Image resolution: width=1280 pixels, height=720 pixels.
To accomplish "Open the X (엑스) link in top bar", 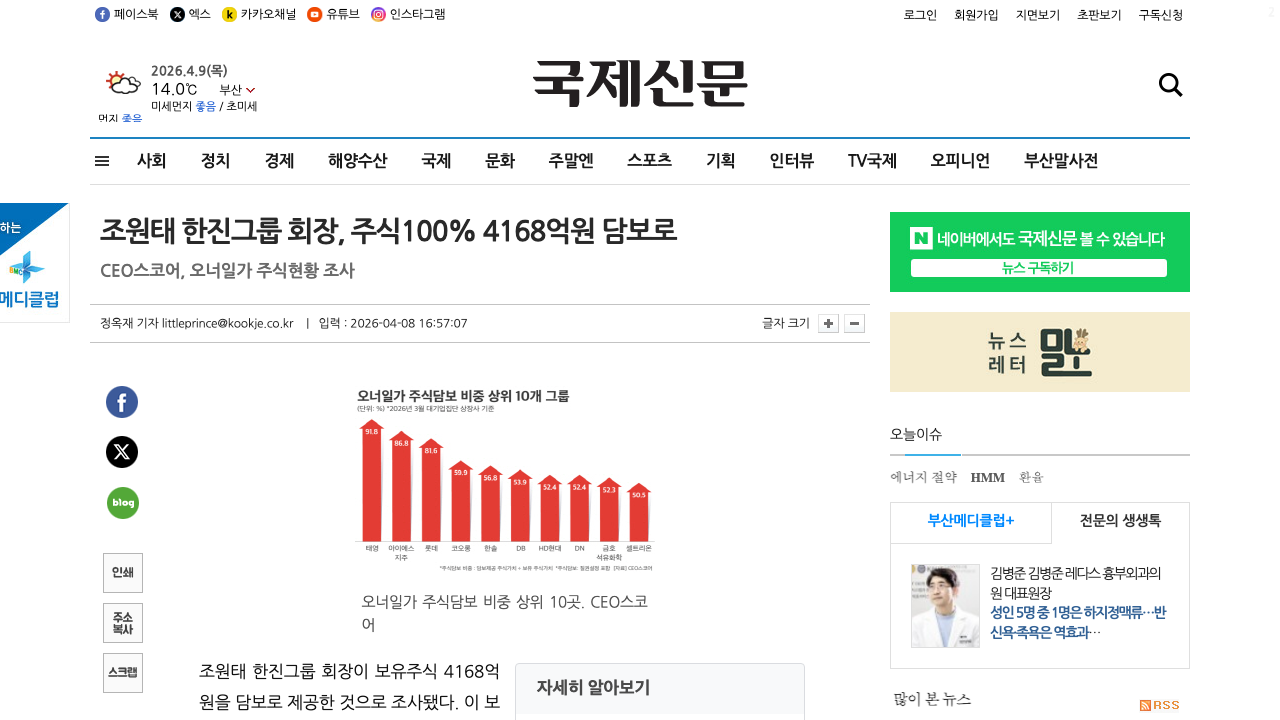I will coord(190,14).
